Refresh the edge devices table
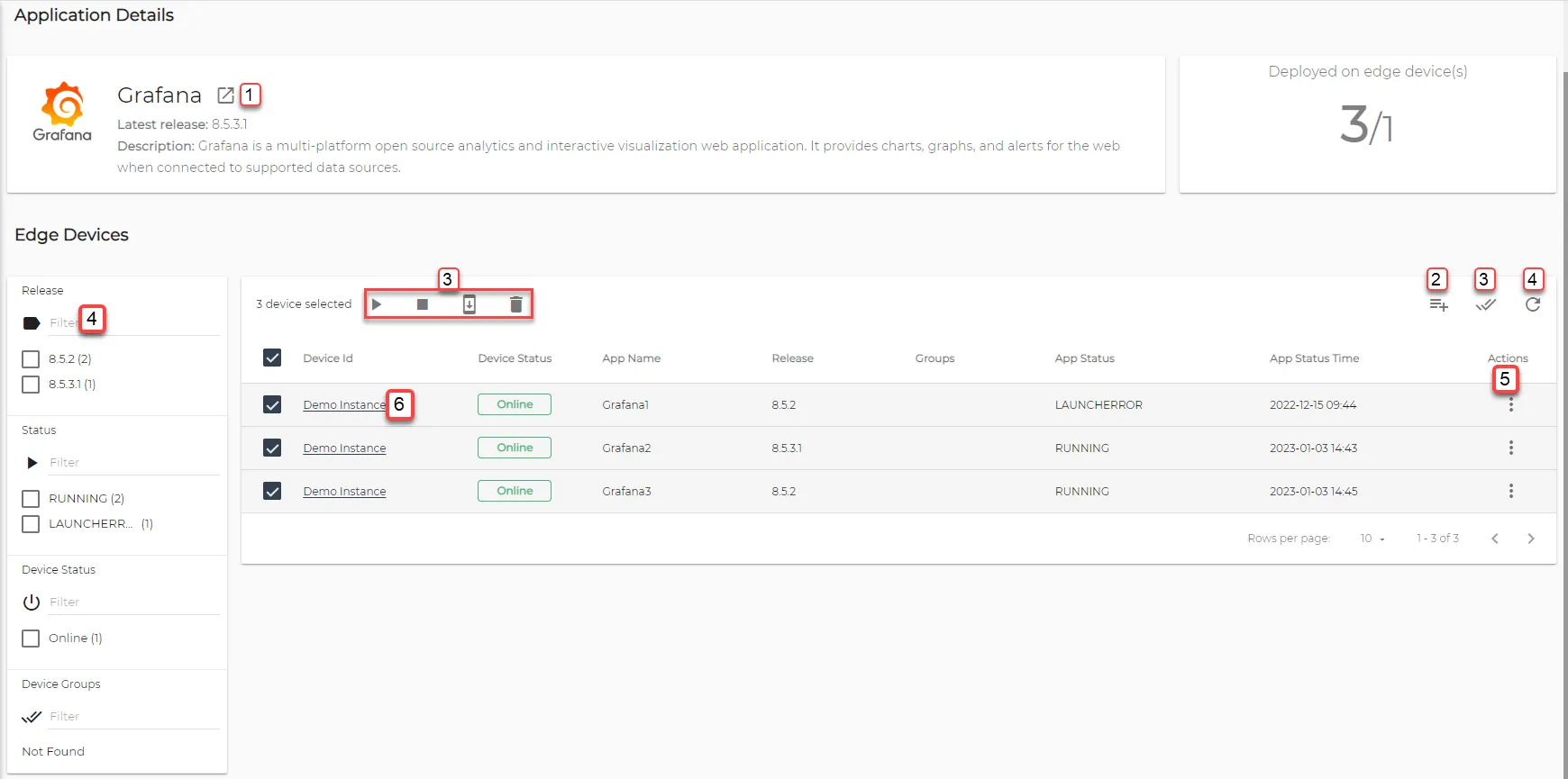 [x=1533, y=304]
